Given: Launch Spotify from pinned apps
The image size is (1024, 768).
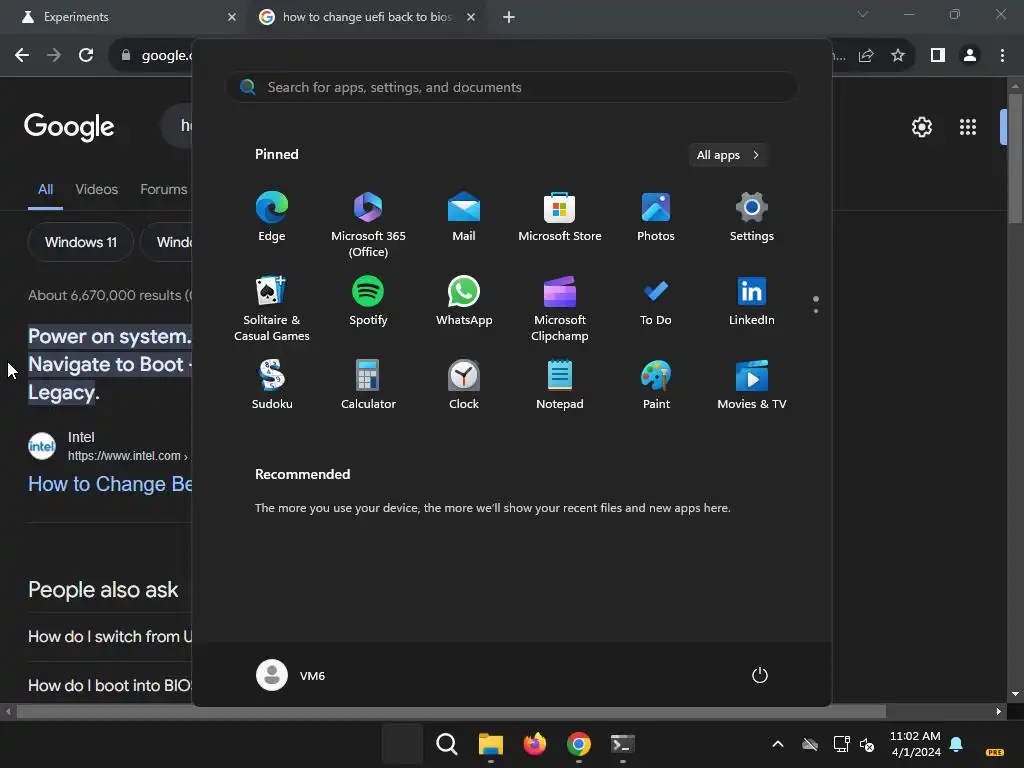Looking at the screenshot, I should pos(368,301).
